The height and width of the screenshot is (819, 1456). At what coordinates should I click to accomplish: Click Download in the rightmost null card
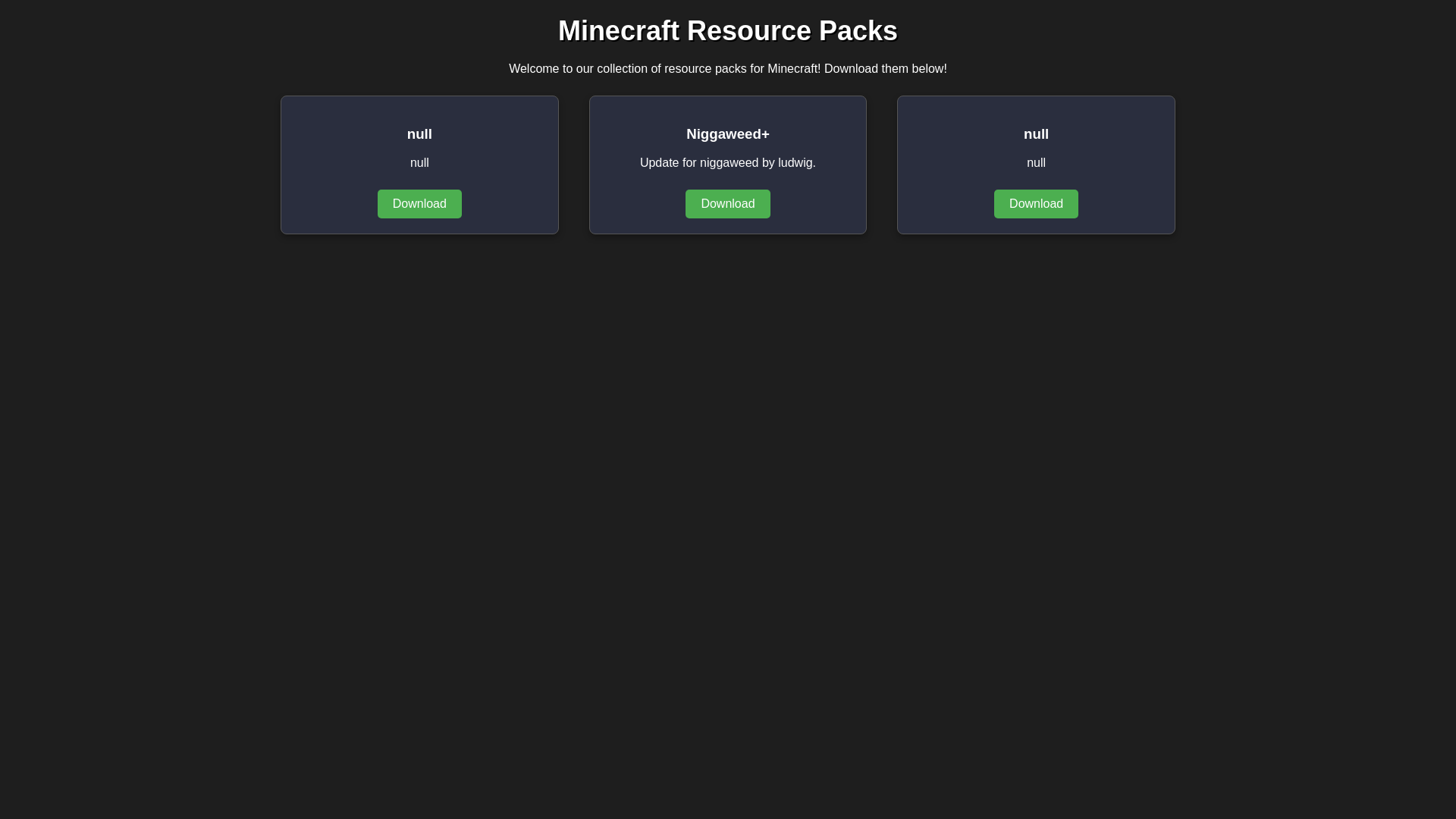point(1036,204)
